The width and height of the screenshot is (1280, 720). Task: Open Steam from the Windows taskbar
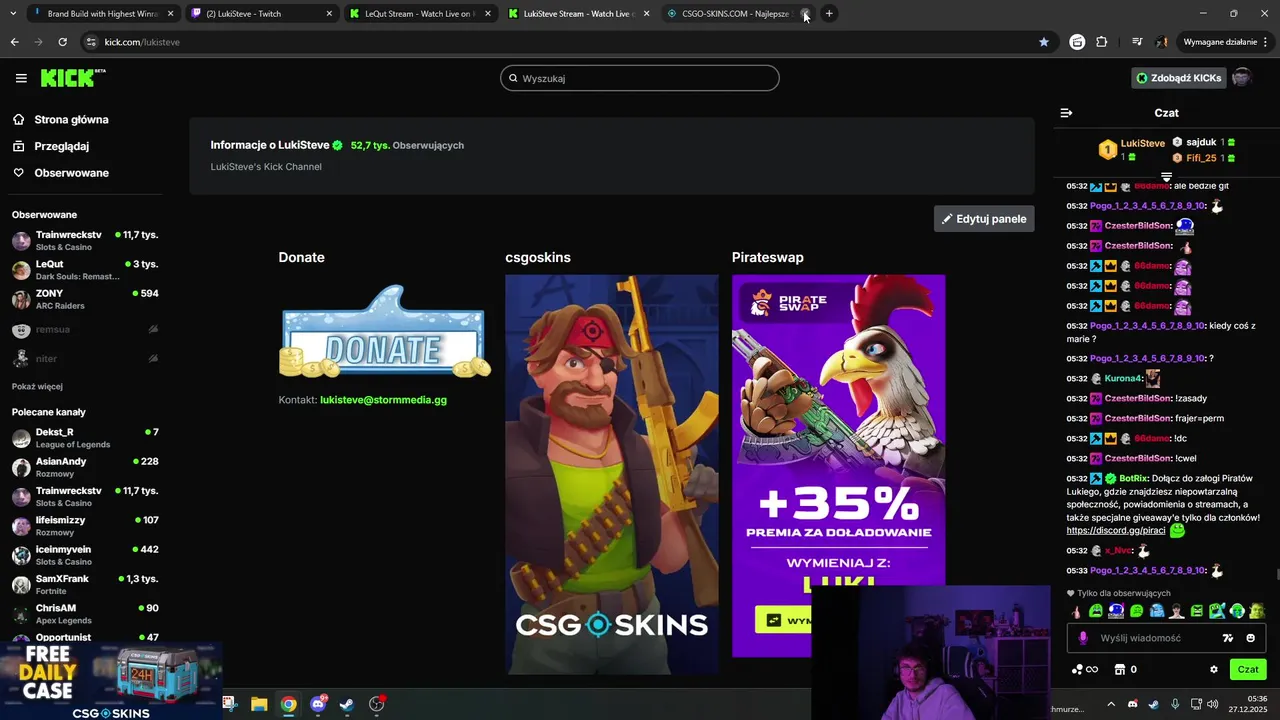click(x=347, y=704)
